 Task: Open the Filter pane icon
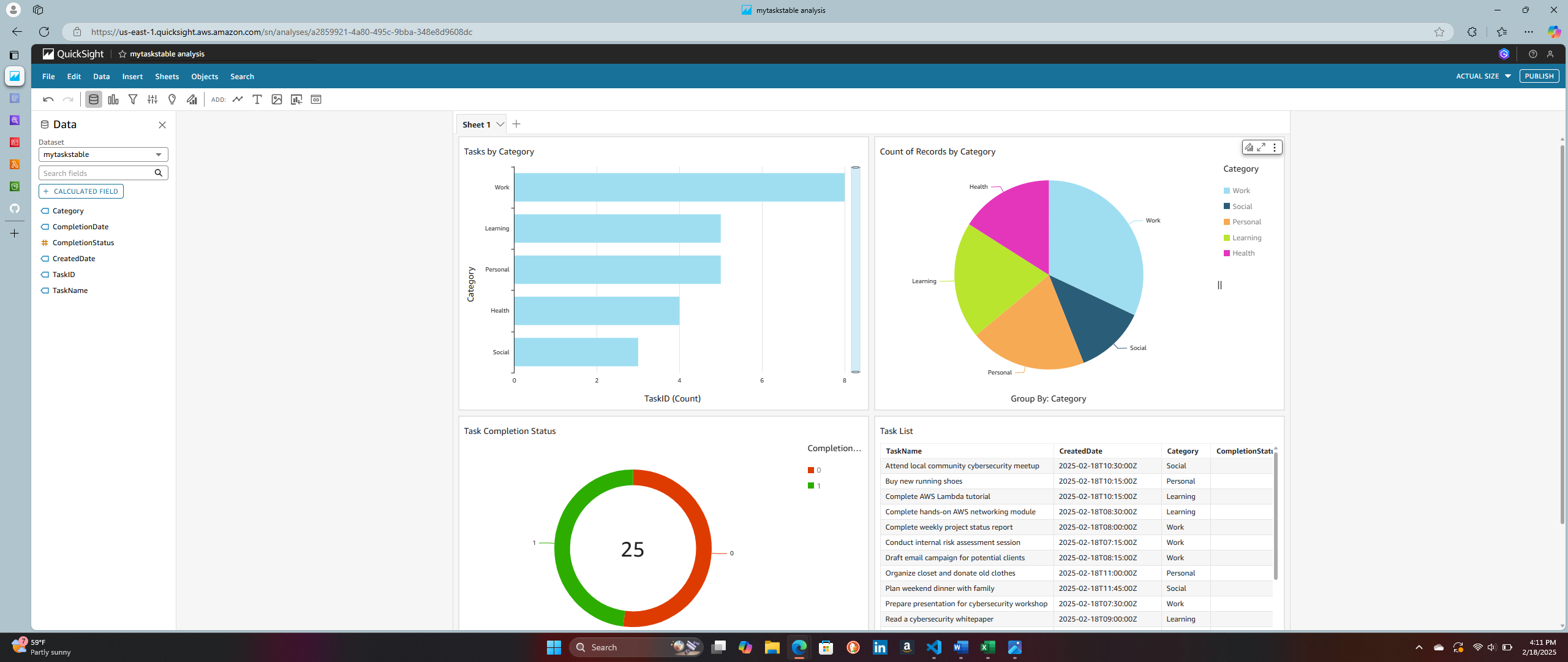pos(133,99)
